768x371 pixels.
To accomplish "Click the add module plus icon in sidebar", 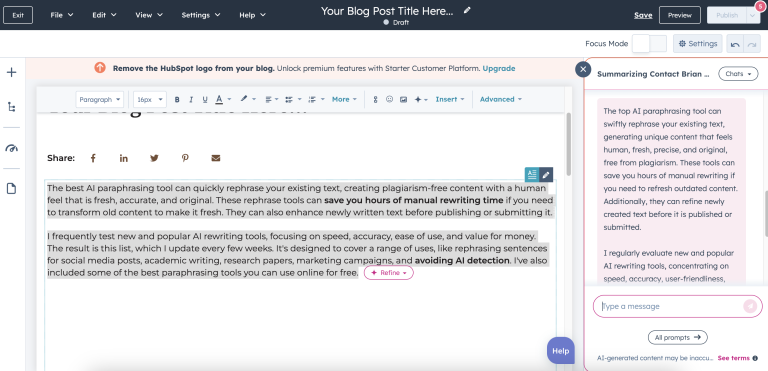I will click(x=11, y=73).
